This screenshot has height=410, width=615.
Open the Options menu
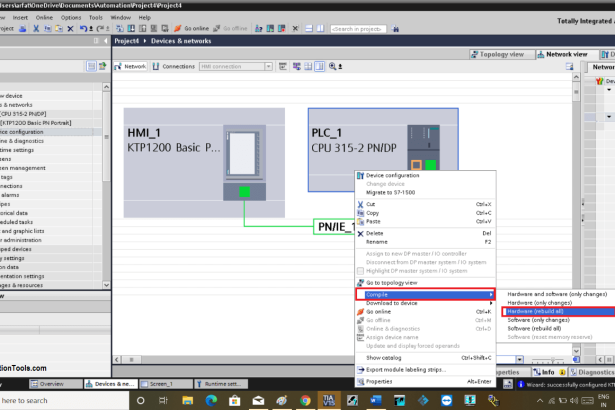tap(71, 17)
